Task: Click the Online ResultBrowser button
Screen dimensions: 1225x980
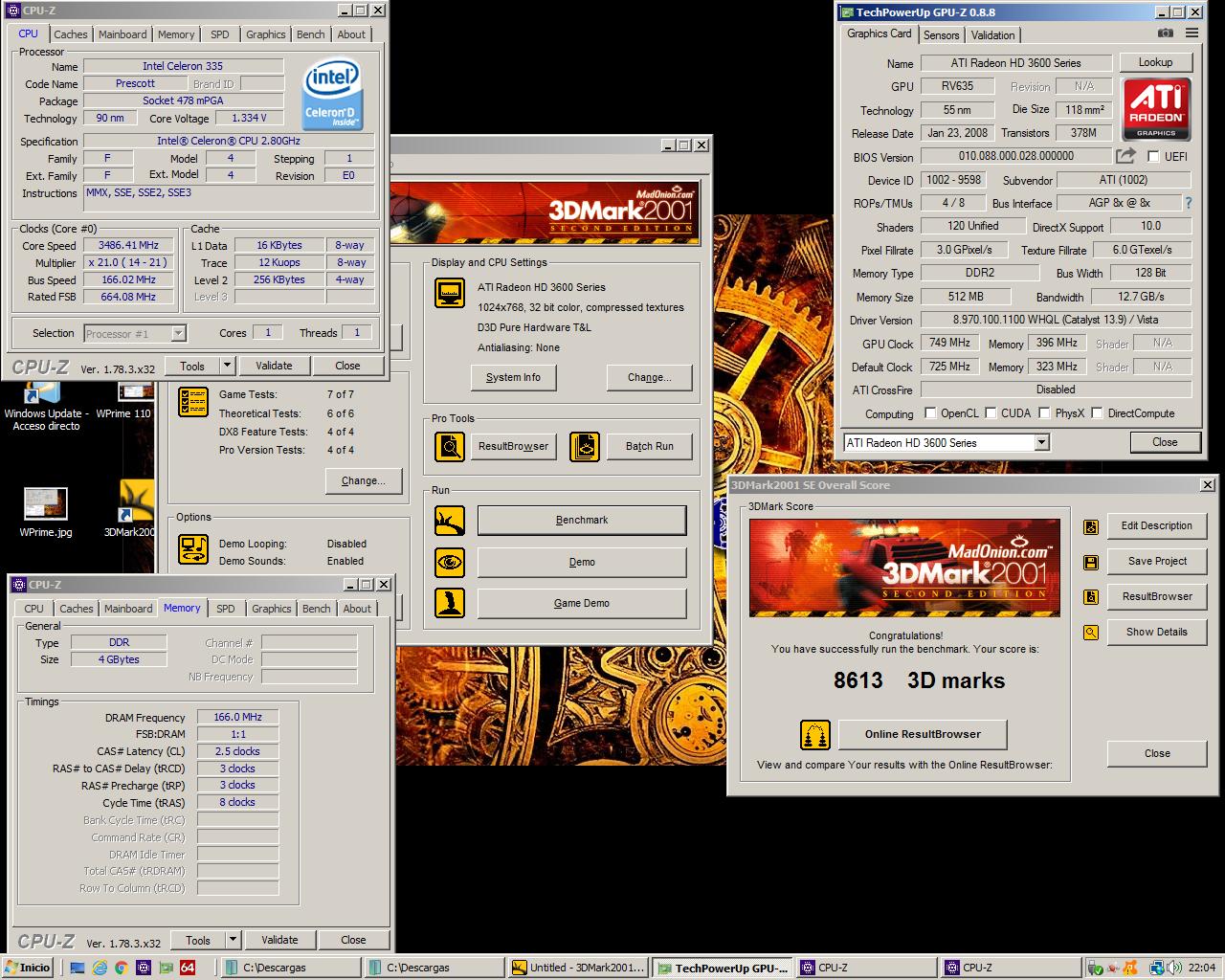Action: coord(923,735)
